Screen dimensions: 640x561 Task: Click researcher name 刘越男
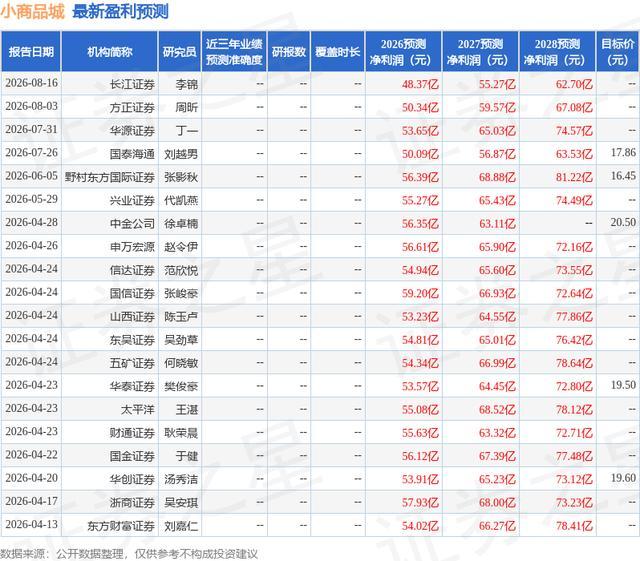click(x=181, y=154)
